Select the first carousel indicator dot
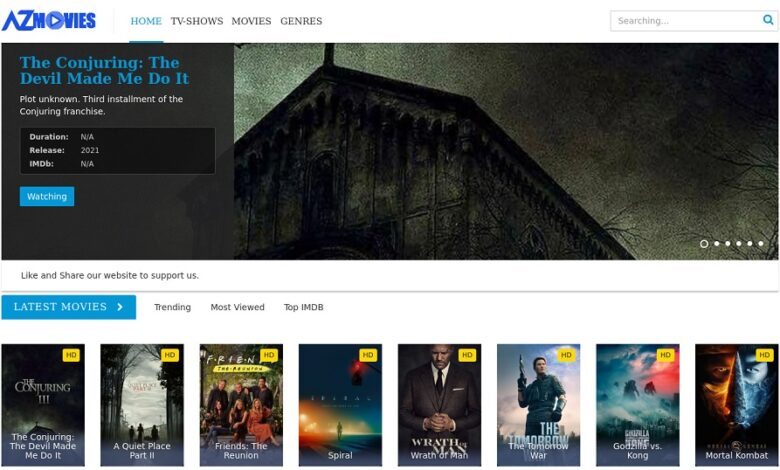The width and height of the screenshot is (780, 470). (704, 244)
